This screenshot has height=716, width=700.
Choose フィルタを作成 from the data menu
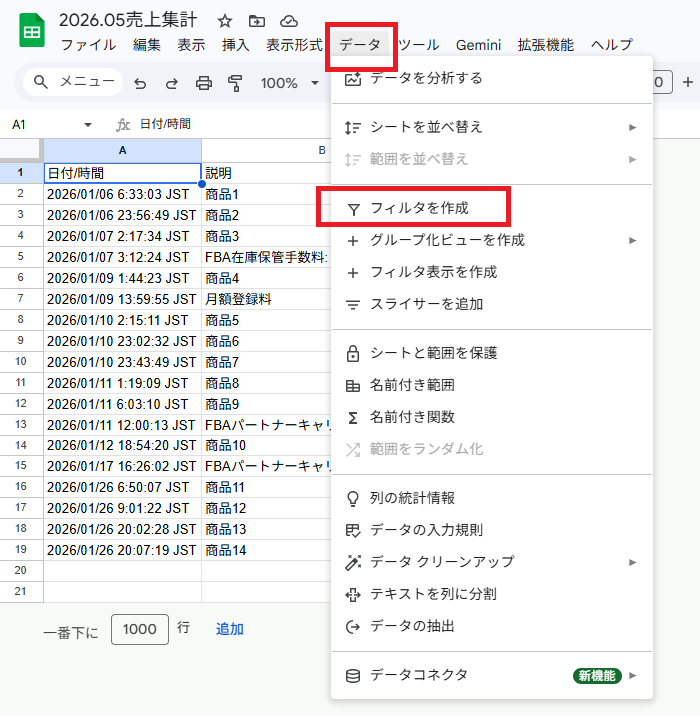[x=419, y=209]
